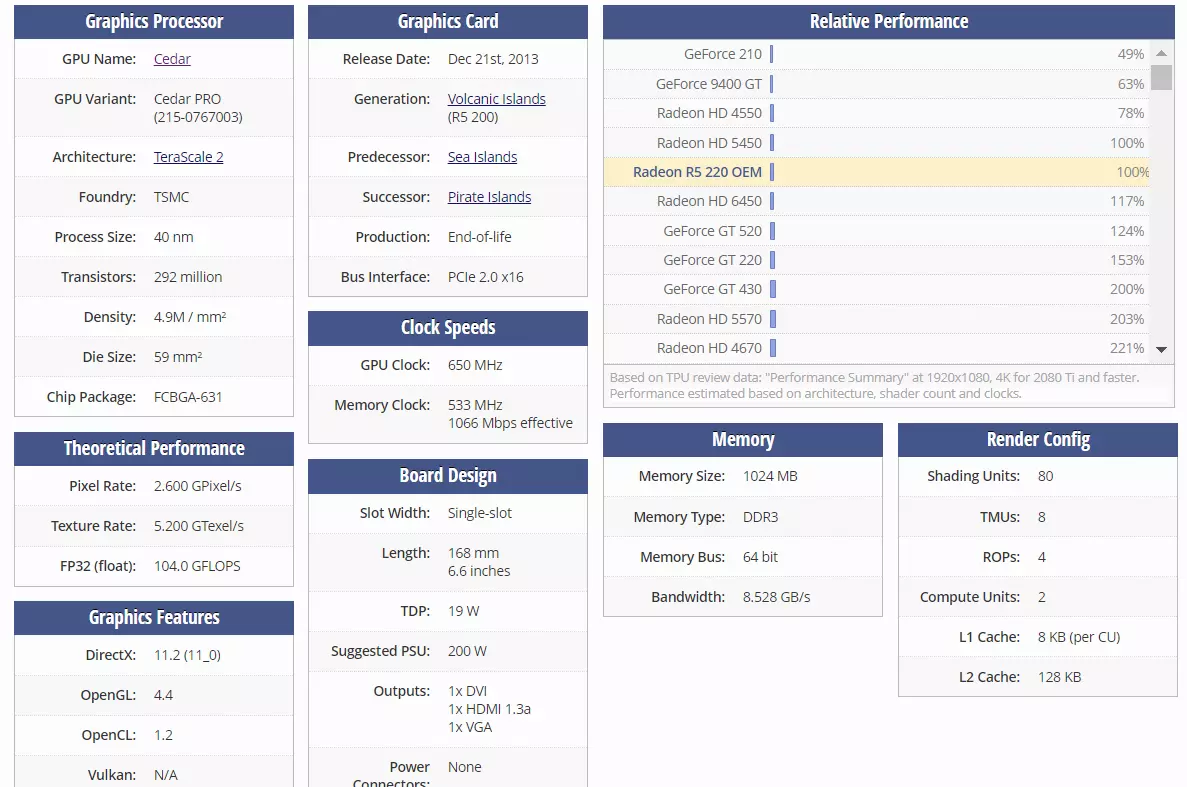Visit the Pirate Islands successor link
The height and width of the screenshot is (787, 1187).
tap(489, 197)
